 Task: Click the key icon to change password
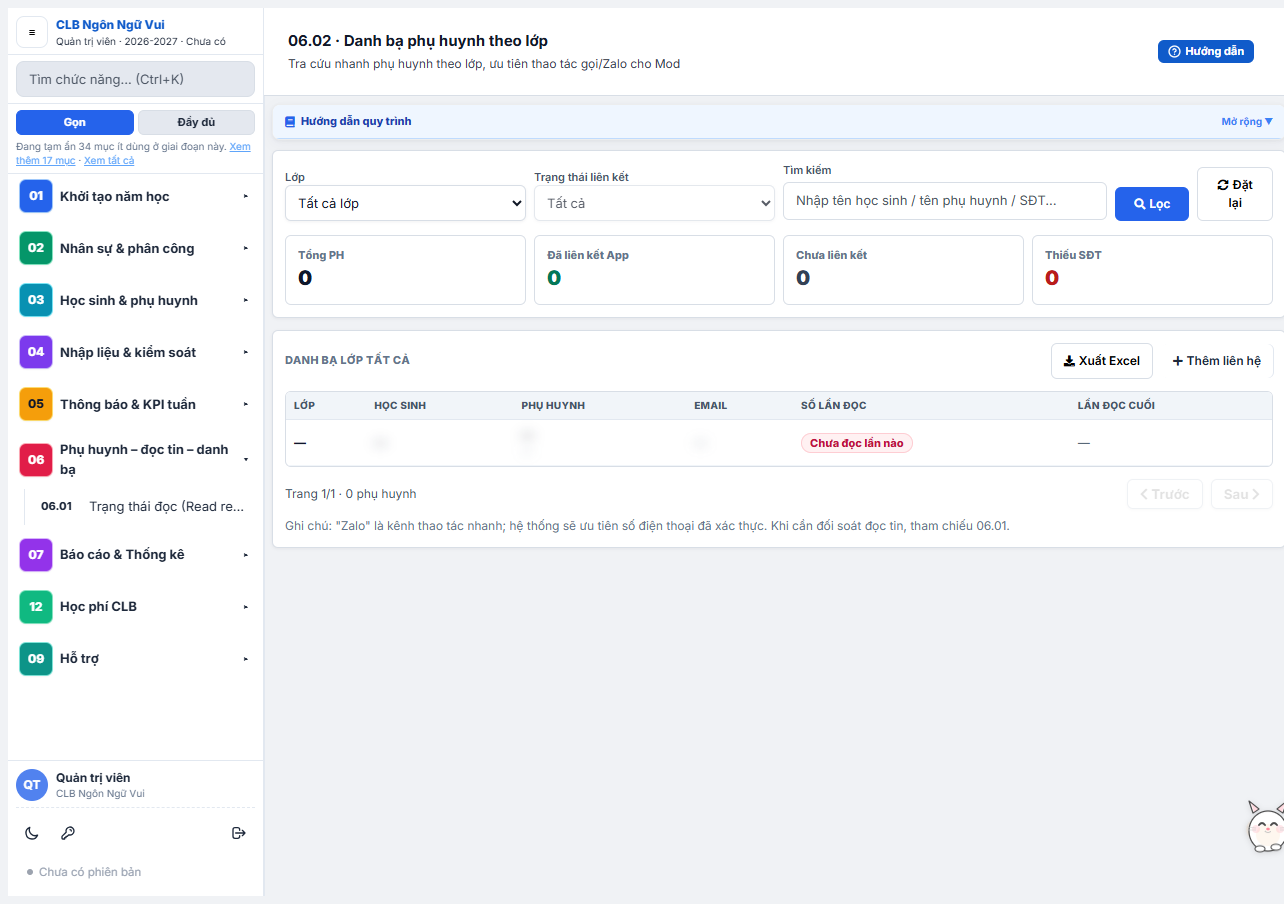(x=68, y=833)
